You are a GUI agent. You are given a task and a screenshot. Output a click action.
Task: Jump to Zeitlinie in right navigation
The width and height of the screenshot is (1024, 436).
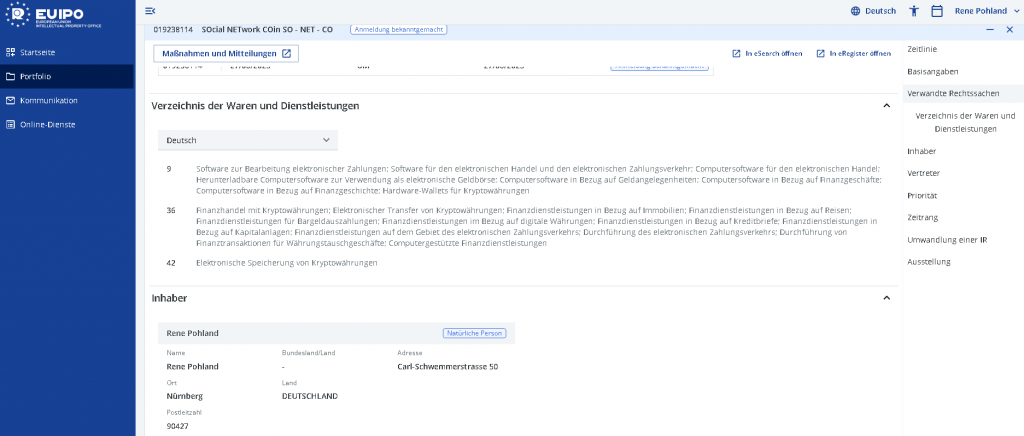[921, 48]
